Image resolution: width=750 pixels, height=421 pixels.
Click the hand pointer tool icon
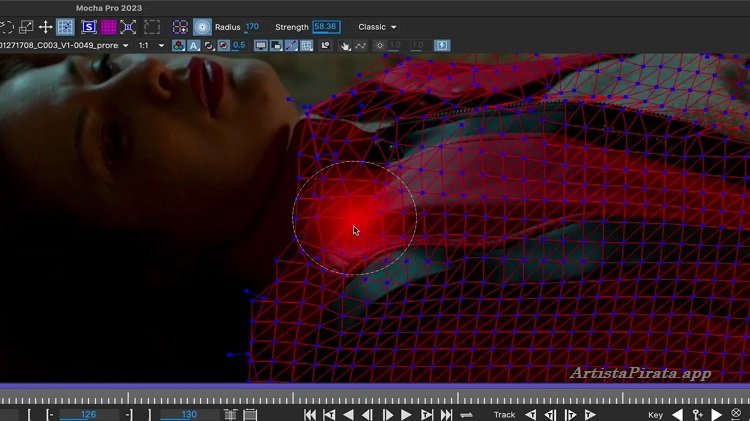(346, 46)
